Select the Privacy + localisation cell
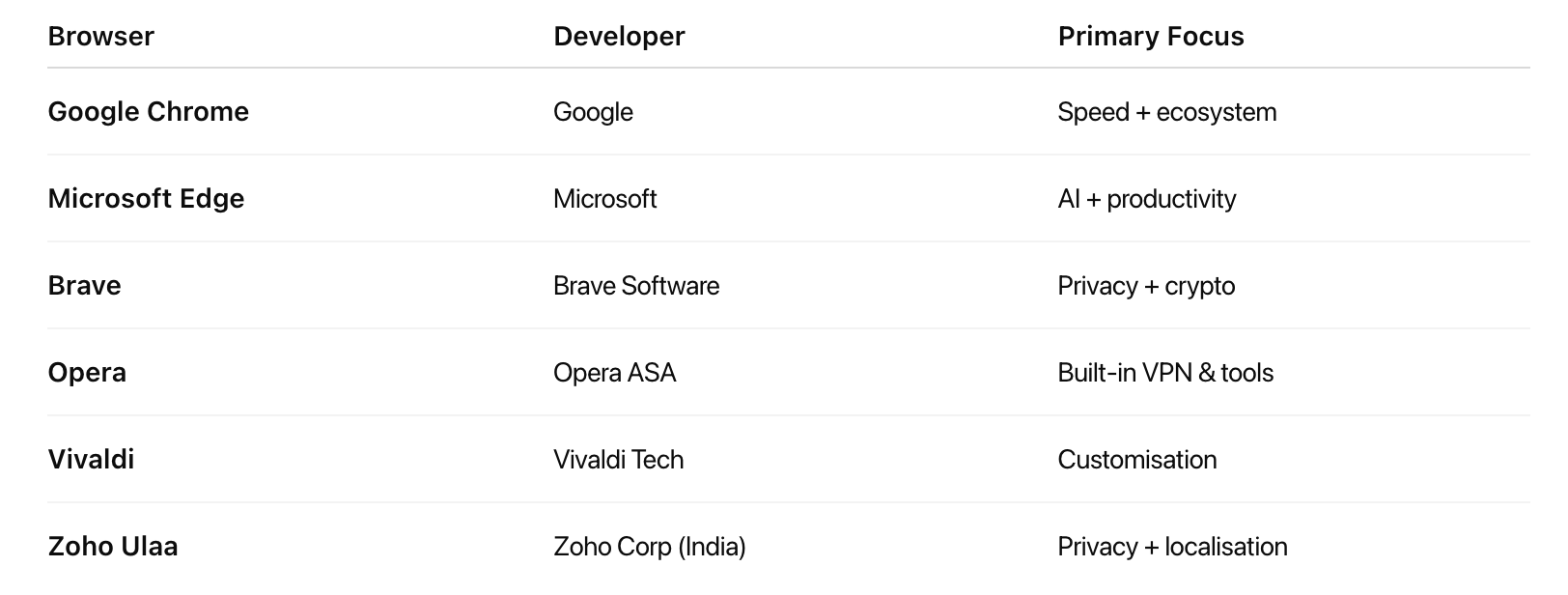Viewport: 1568px width, 595px height. pyautogui.click(x=1172, y=547)
